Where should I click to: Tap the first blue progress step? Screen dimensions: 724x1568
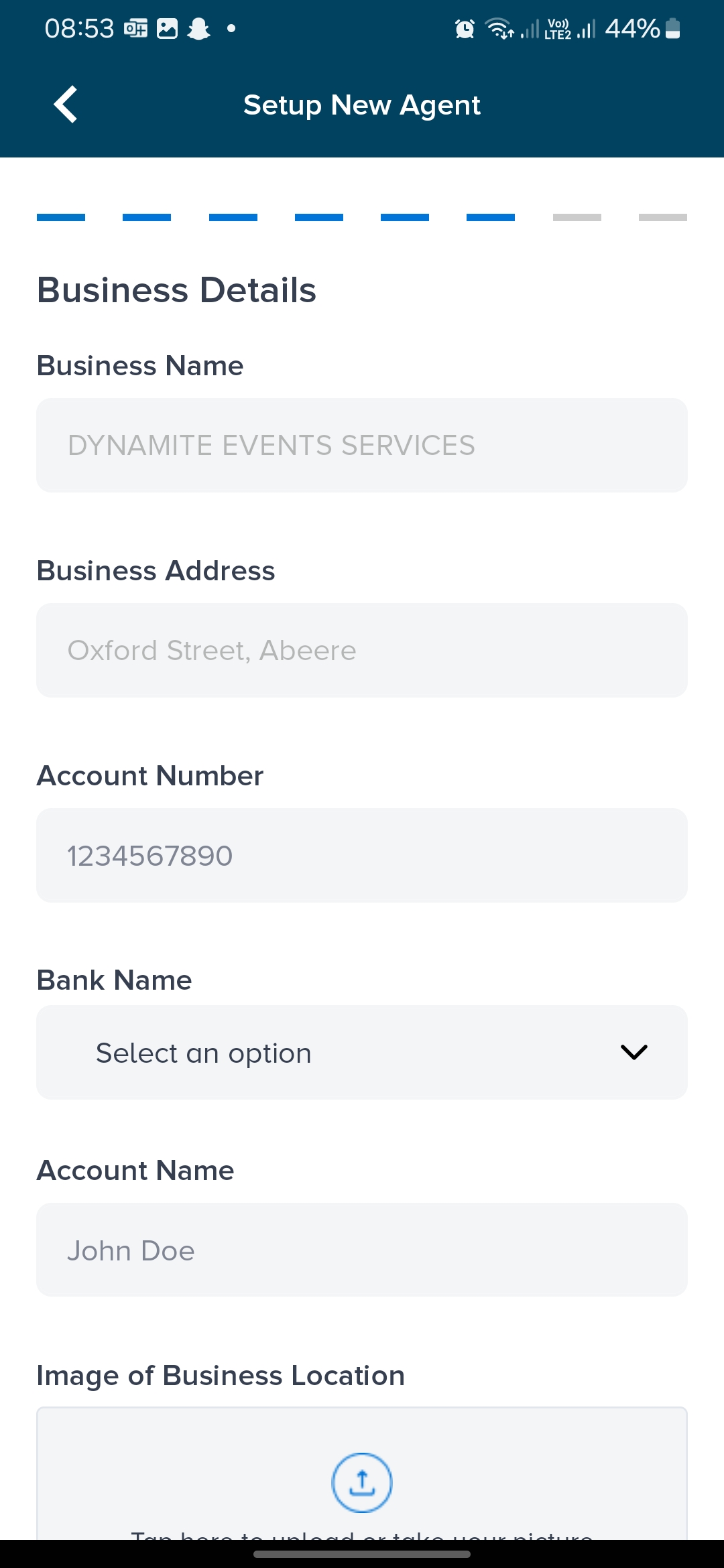click(61, 217)
